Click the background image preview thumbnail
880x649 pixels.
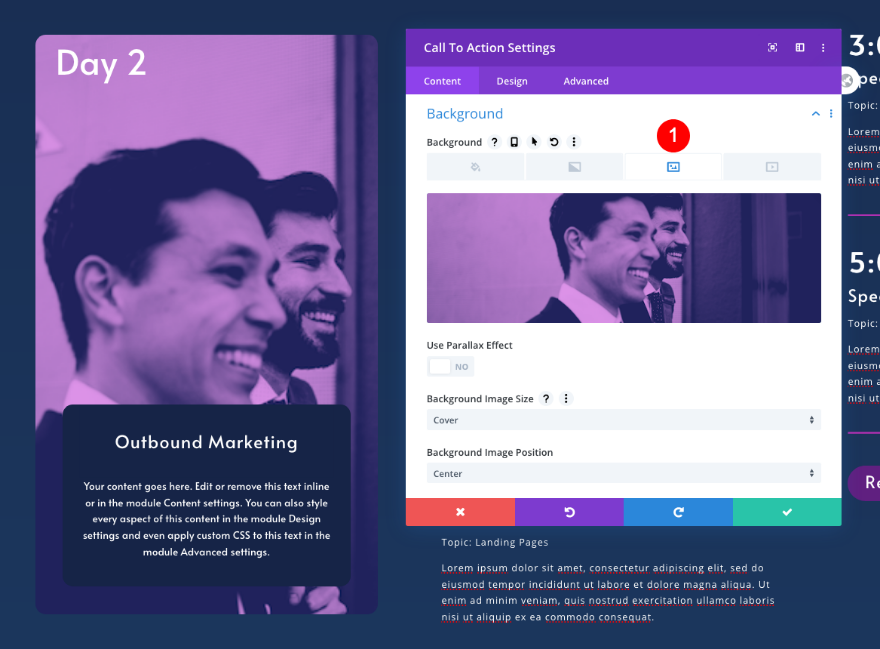[x=624, y=258]
